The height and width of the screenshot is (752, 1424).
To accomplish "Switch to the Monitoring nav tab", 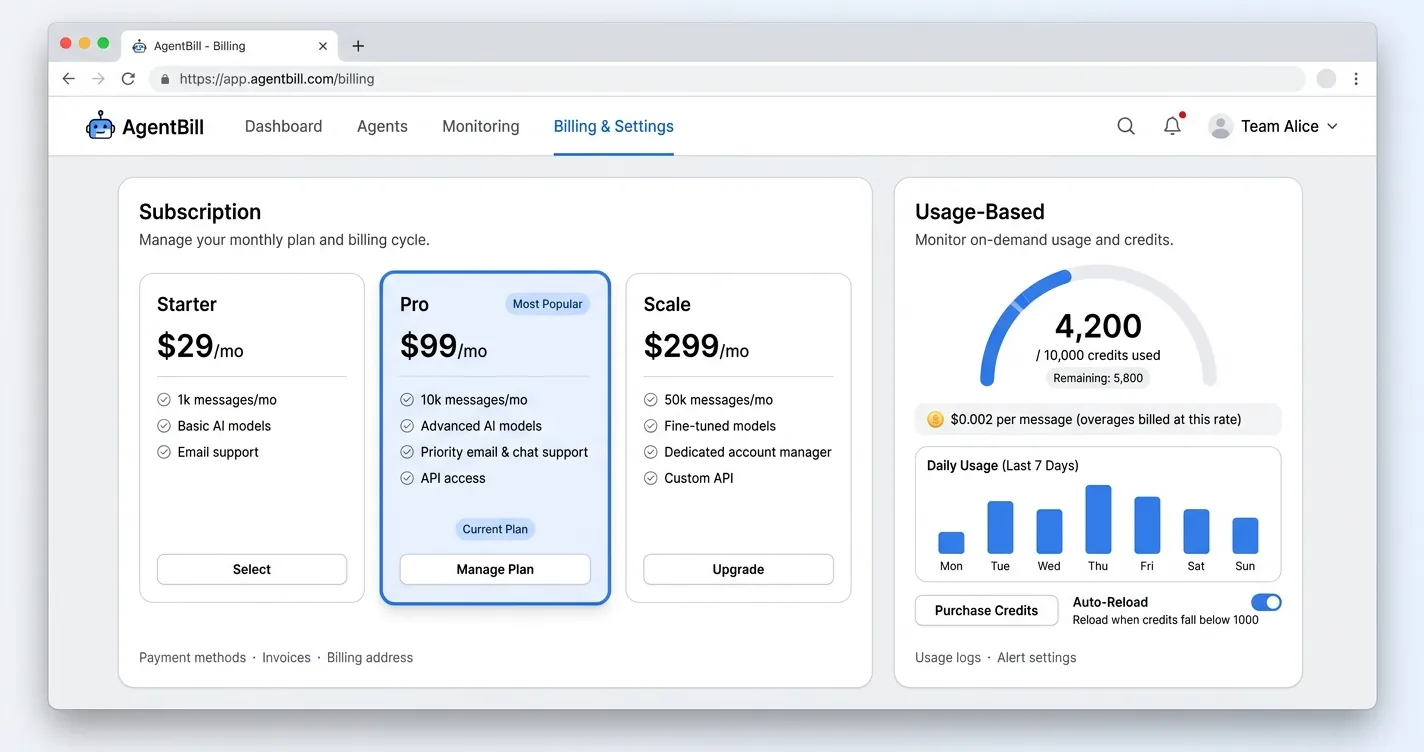I will point(481,126).
